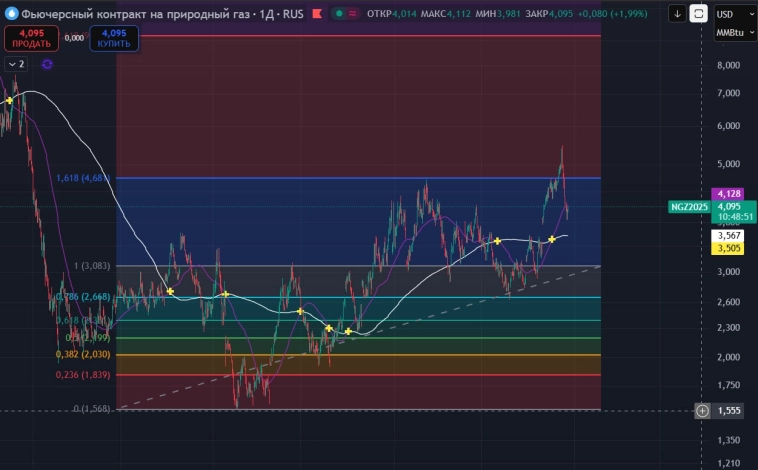Click the red flag icon beside the symbol title
This screenshot has width=758, height=470.
click(x=317, y=14)
